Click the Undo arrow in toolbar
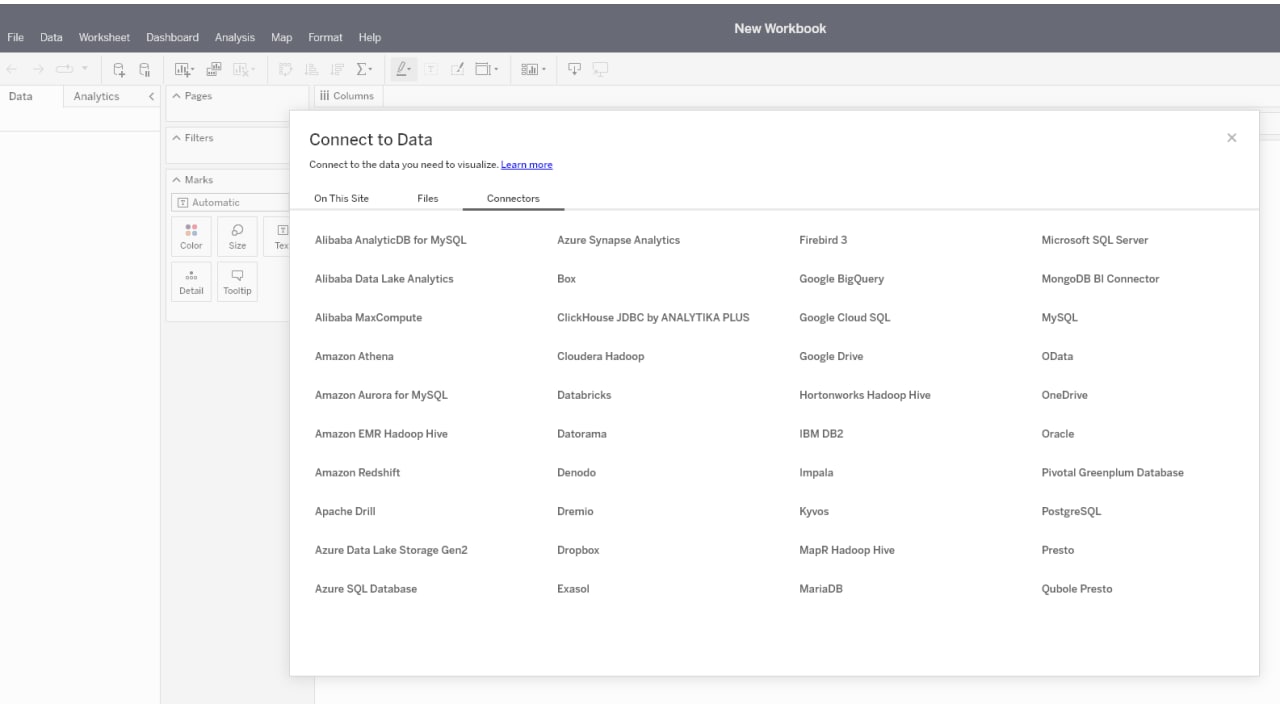 tap(11, 69)
